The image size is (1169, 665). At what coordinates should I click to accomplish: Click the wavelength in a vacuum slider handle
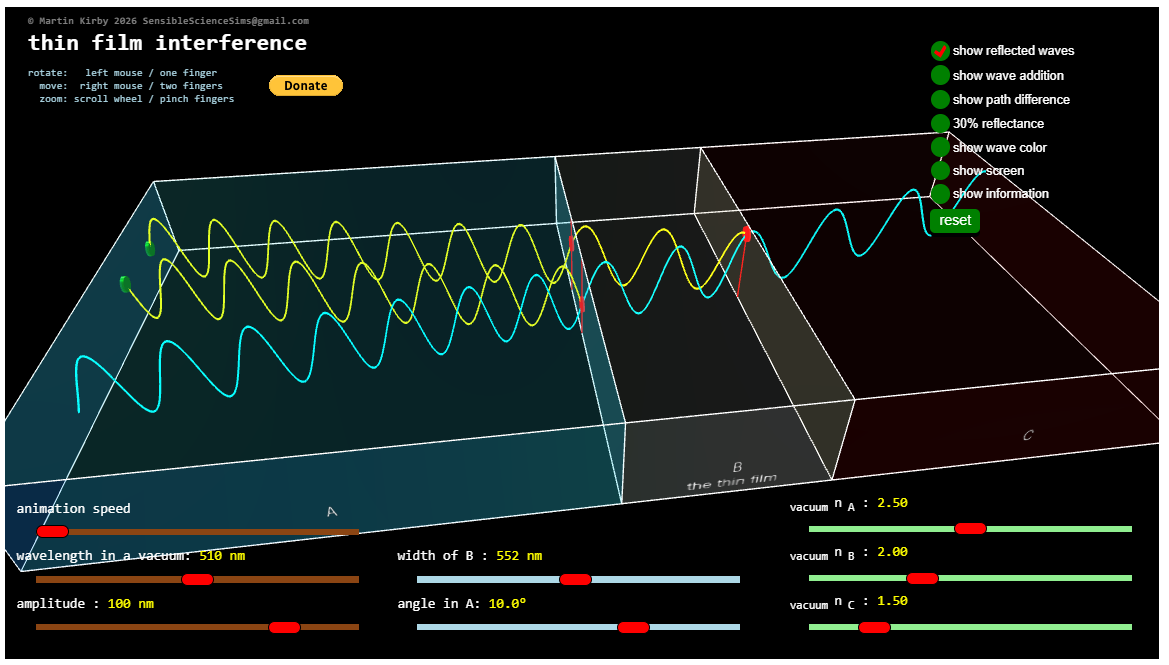(x=196, y=579)
